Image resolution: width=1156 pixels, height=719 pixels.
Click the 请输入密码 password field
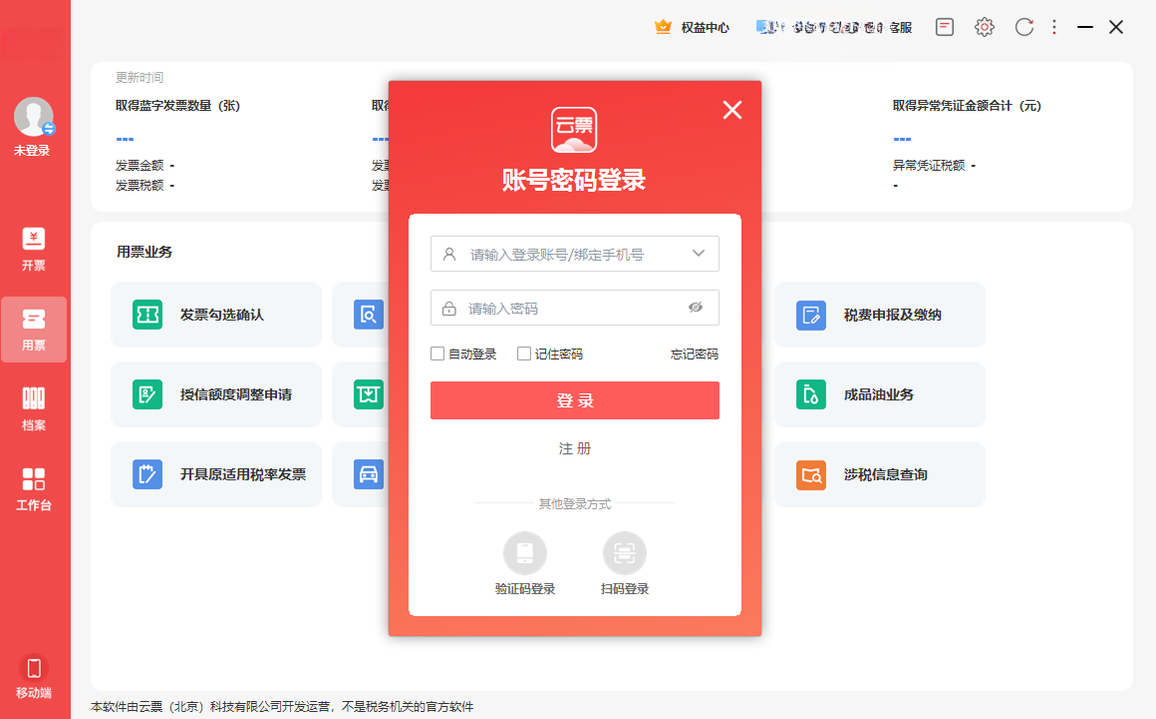pyautogui.click(x=574, y=308)
